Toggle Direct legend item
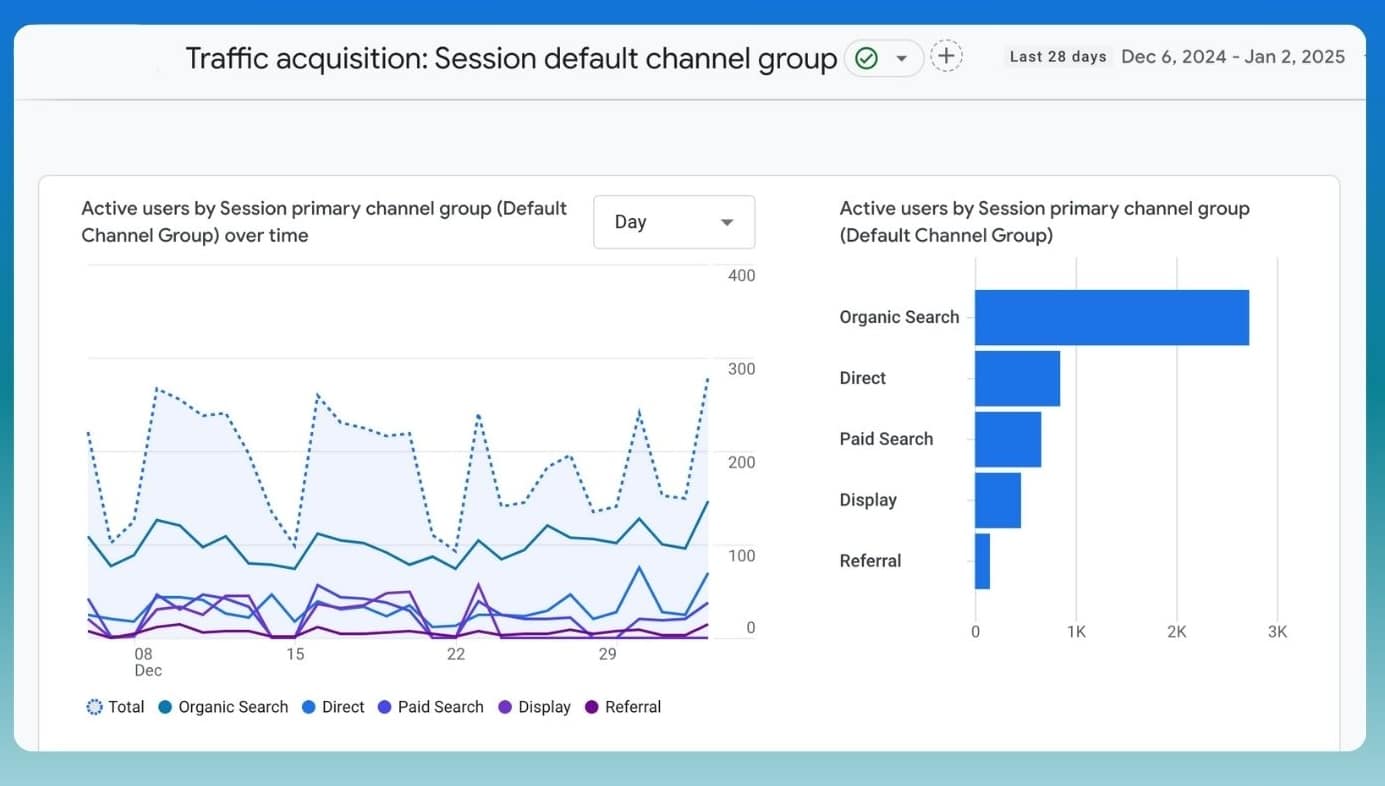1385x786 pixels. pos(333,707)
